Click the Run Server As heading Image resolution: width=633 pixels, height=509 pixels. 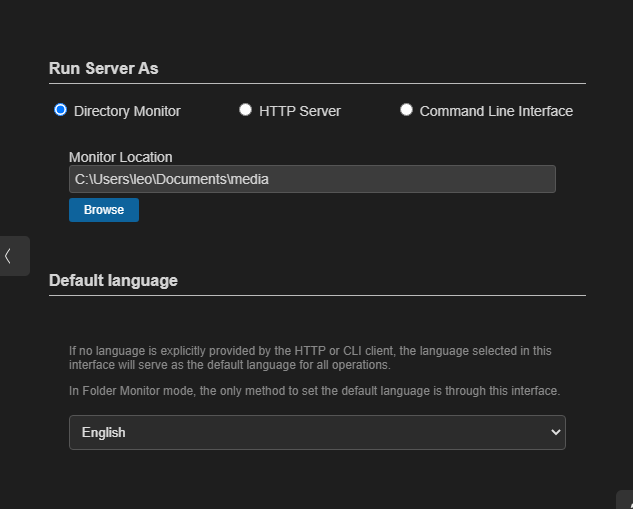point(104,68)
